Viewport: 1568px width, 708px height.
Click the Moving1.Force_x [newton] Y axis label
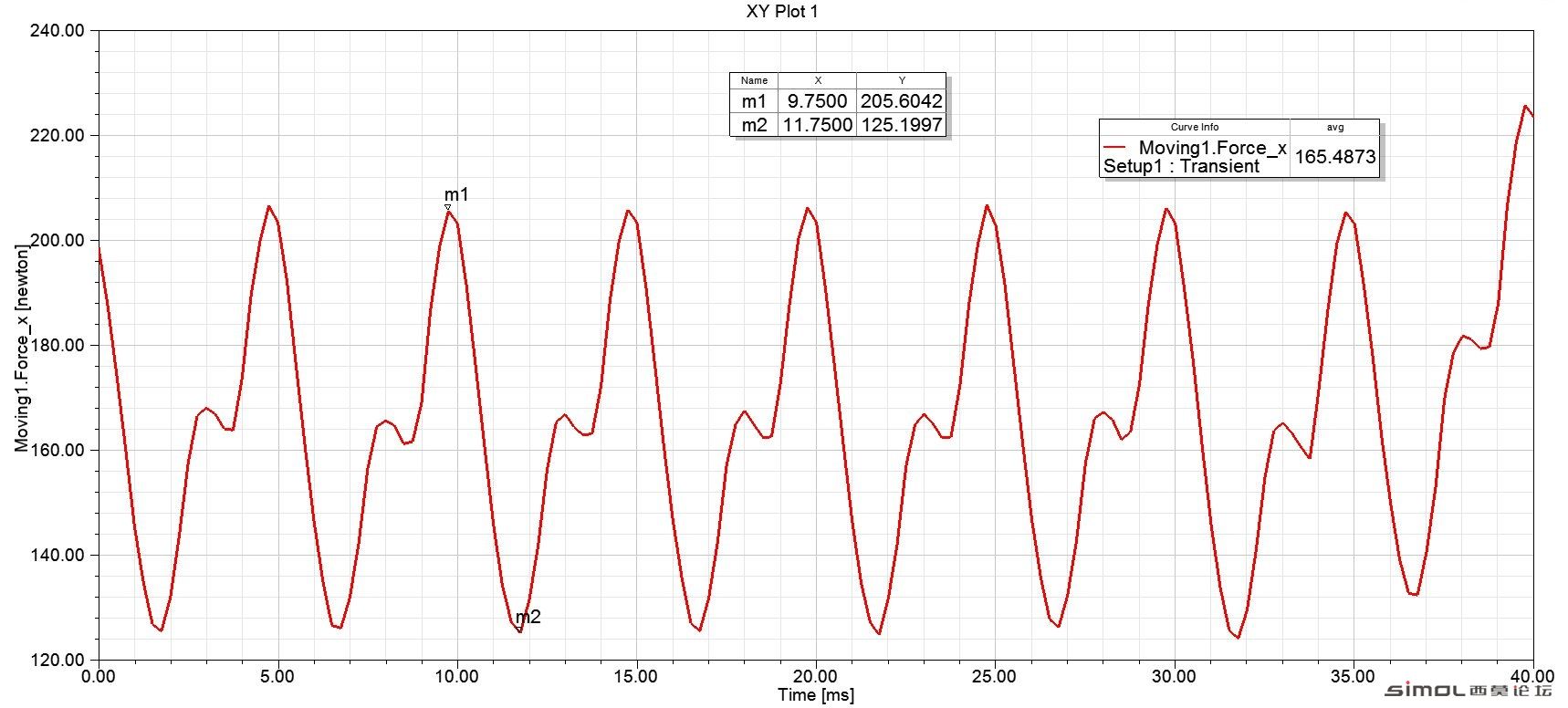point(22,349)
